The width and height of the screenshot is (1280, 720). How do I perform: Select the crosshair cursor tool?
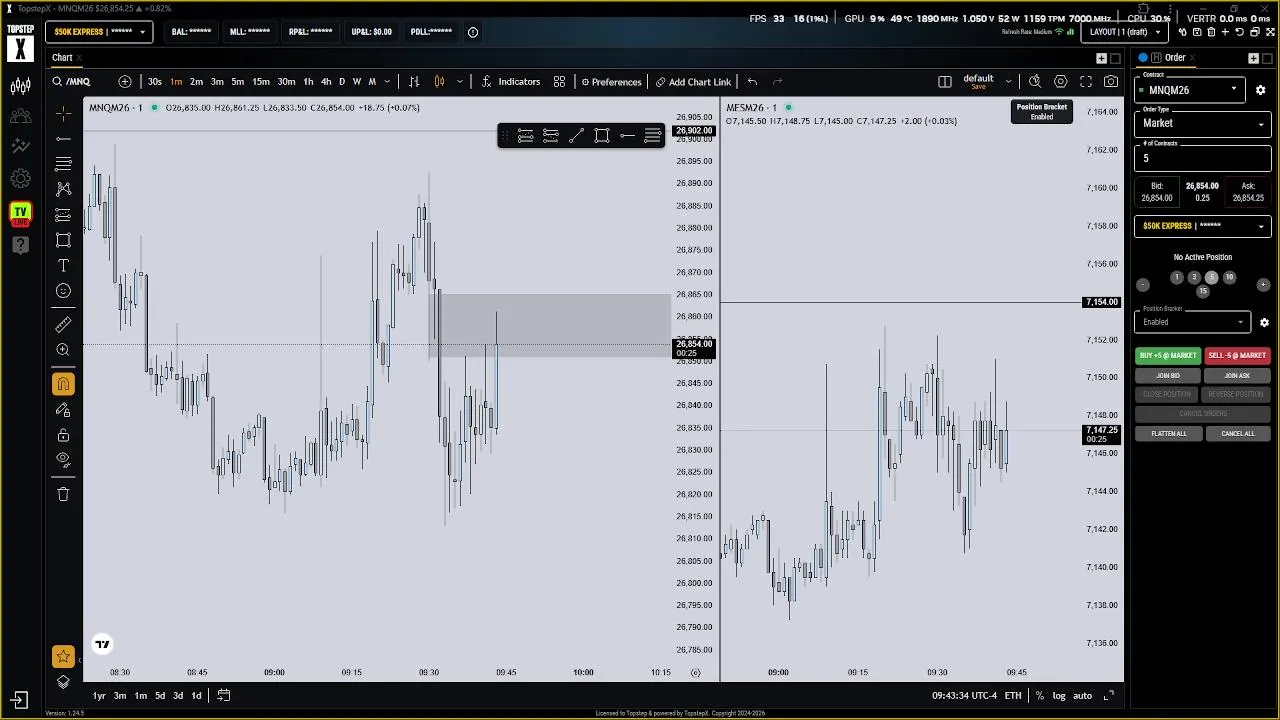(x=63, y=113)
